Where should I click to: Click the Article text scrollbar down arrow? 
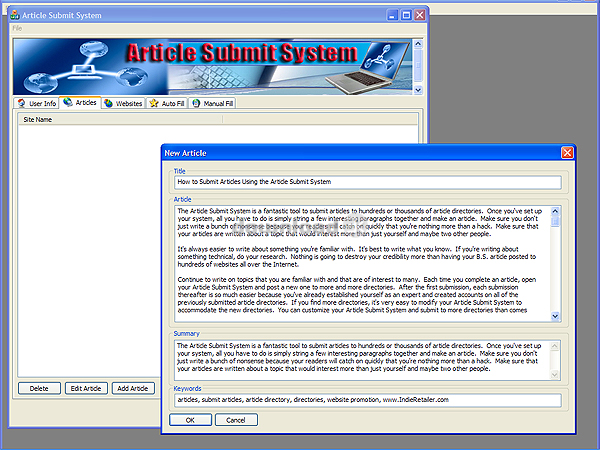[x=555, y=316]
